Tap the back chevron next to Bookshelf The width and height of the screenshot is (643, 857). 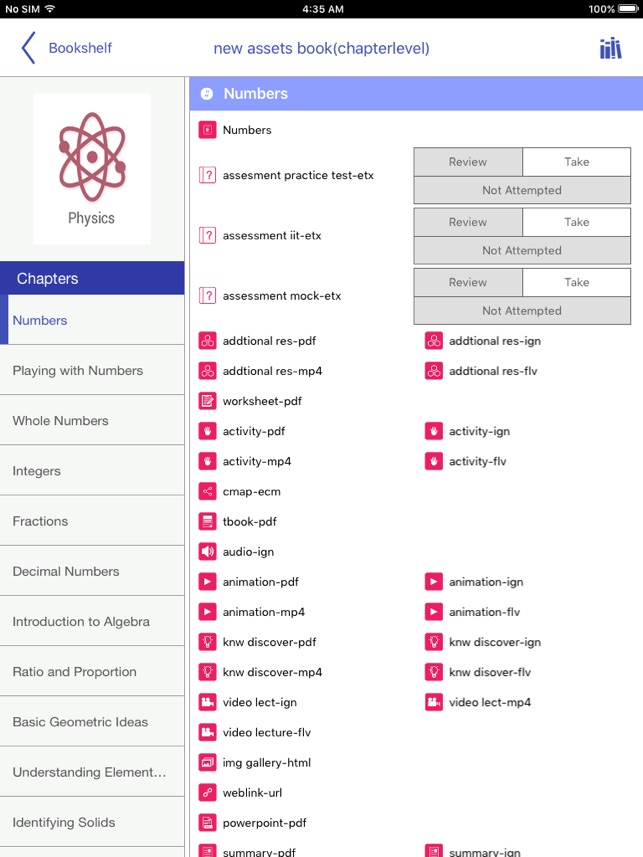[28, 48]
